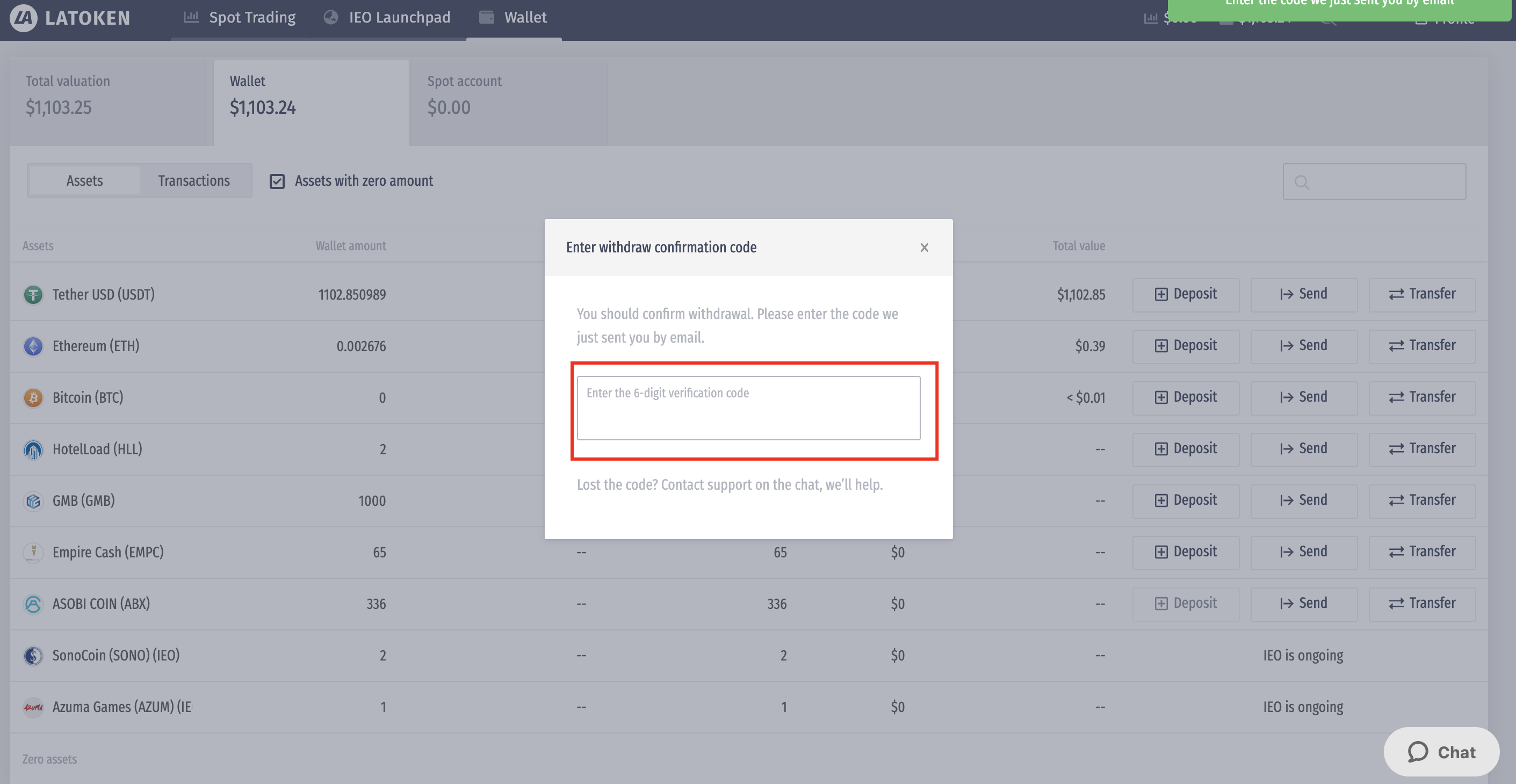1516x784 pixels.
Task: Open the Chat support widget
Action: pos(1441,752)
